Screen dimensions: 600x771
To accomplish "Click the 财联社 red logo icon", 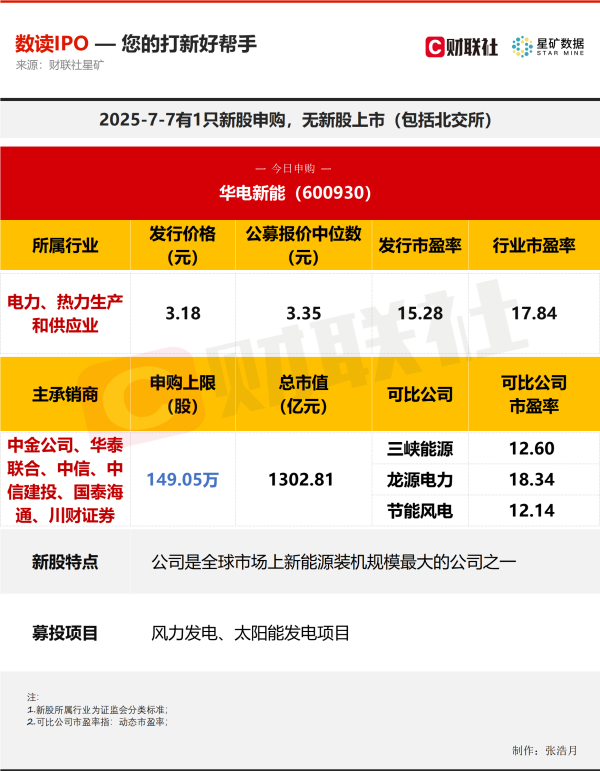I will 435,47.
